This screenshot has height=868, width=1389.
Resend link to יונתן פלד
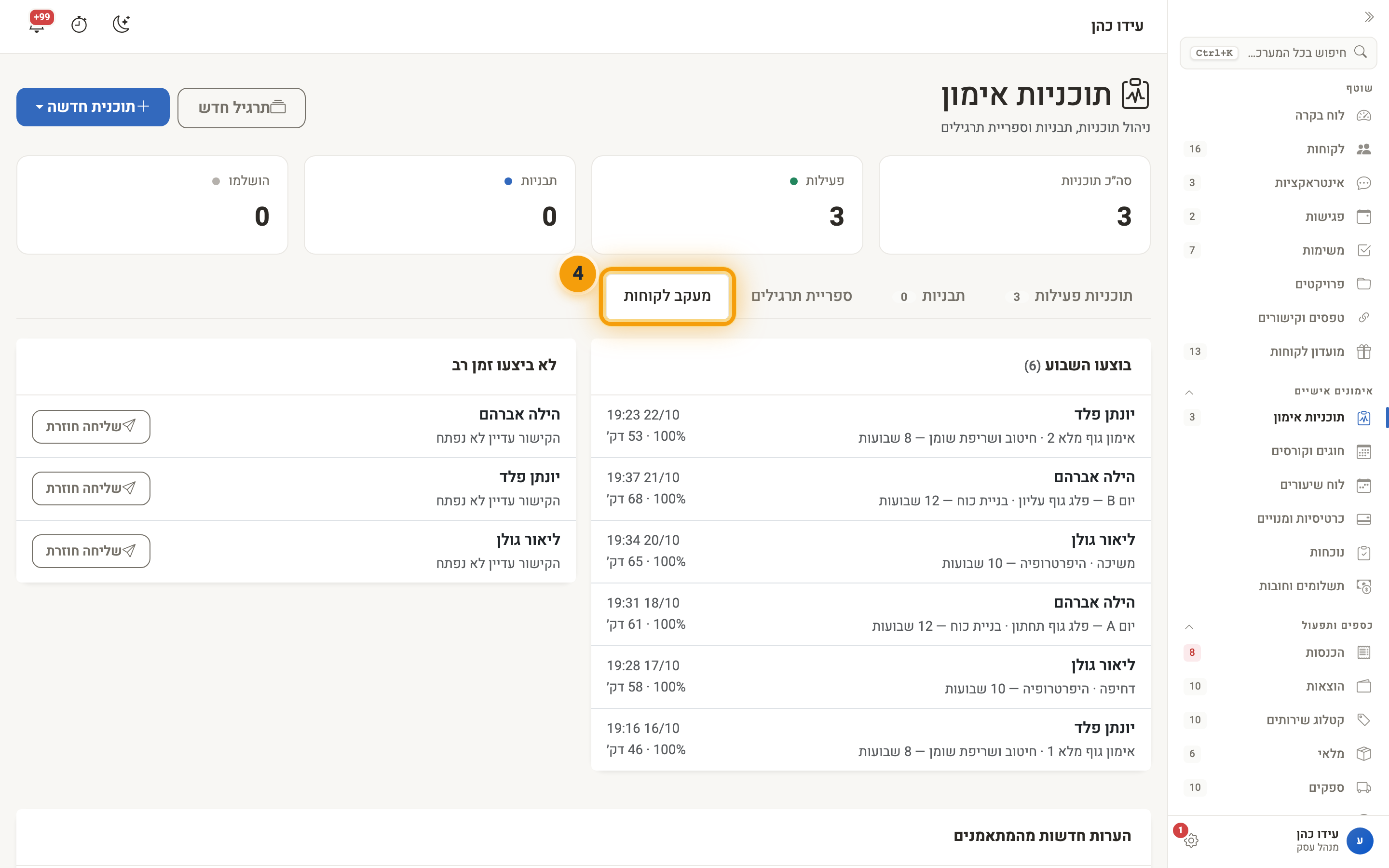(x=91, y=488)
